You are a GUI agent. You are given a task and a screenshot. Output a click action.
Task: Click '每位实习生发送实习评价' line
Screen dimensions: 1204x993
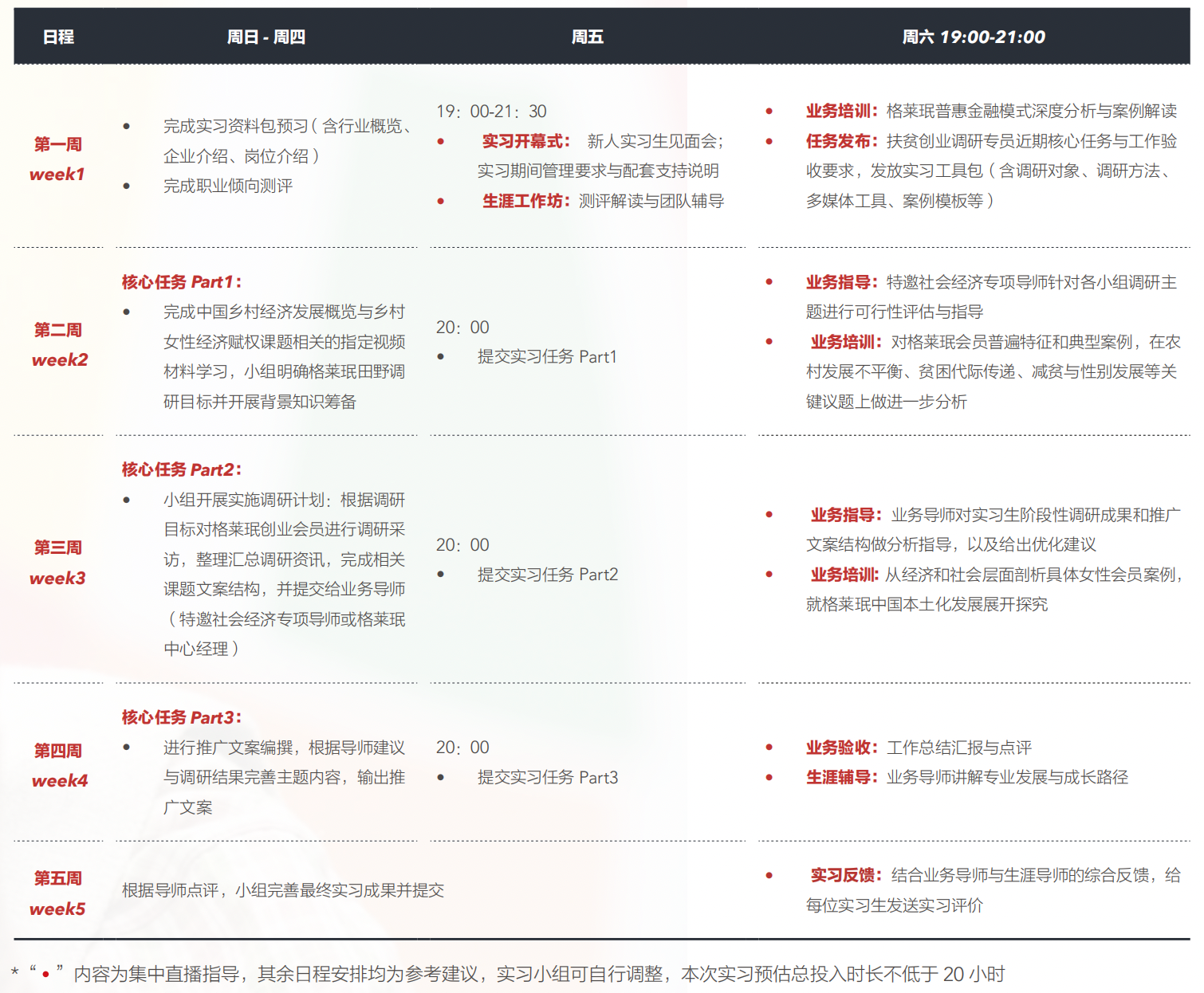coord(895,905)
